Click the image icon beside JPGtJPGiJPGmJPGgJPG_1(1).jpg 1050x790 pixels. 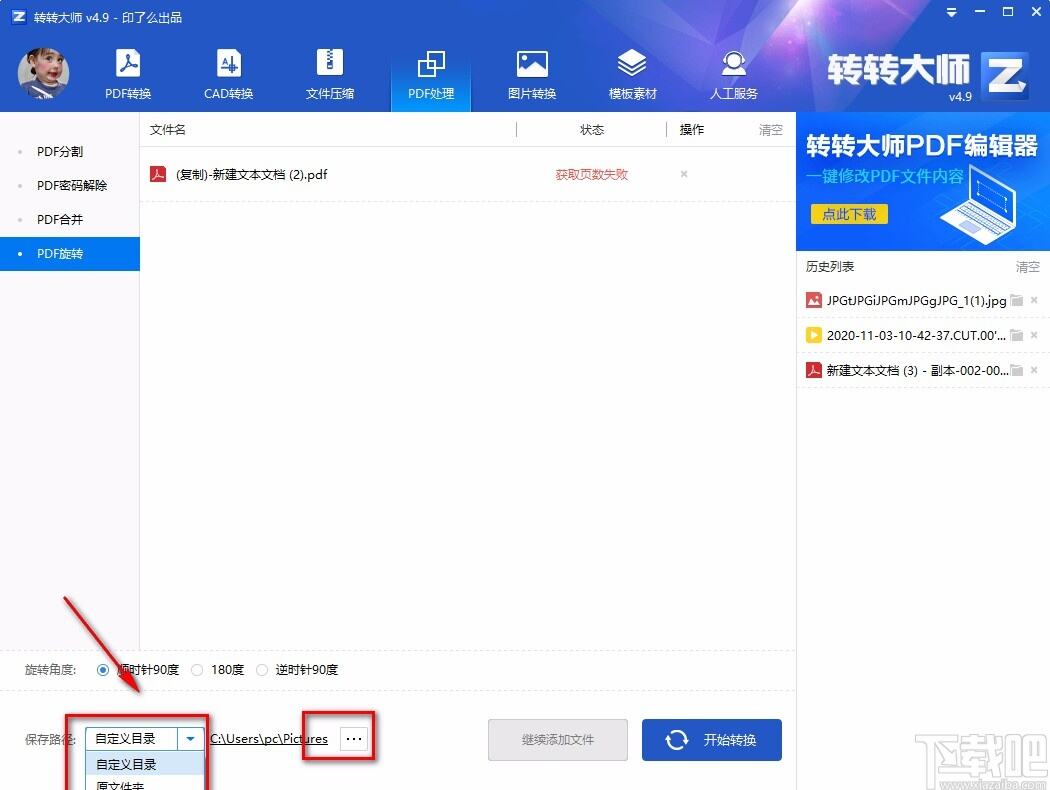point(814,300)
